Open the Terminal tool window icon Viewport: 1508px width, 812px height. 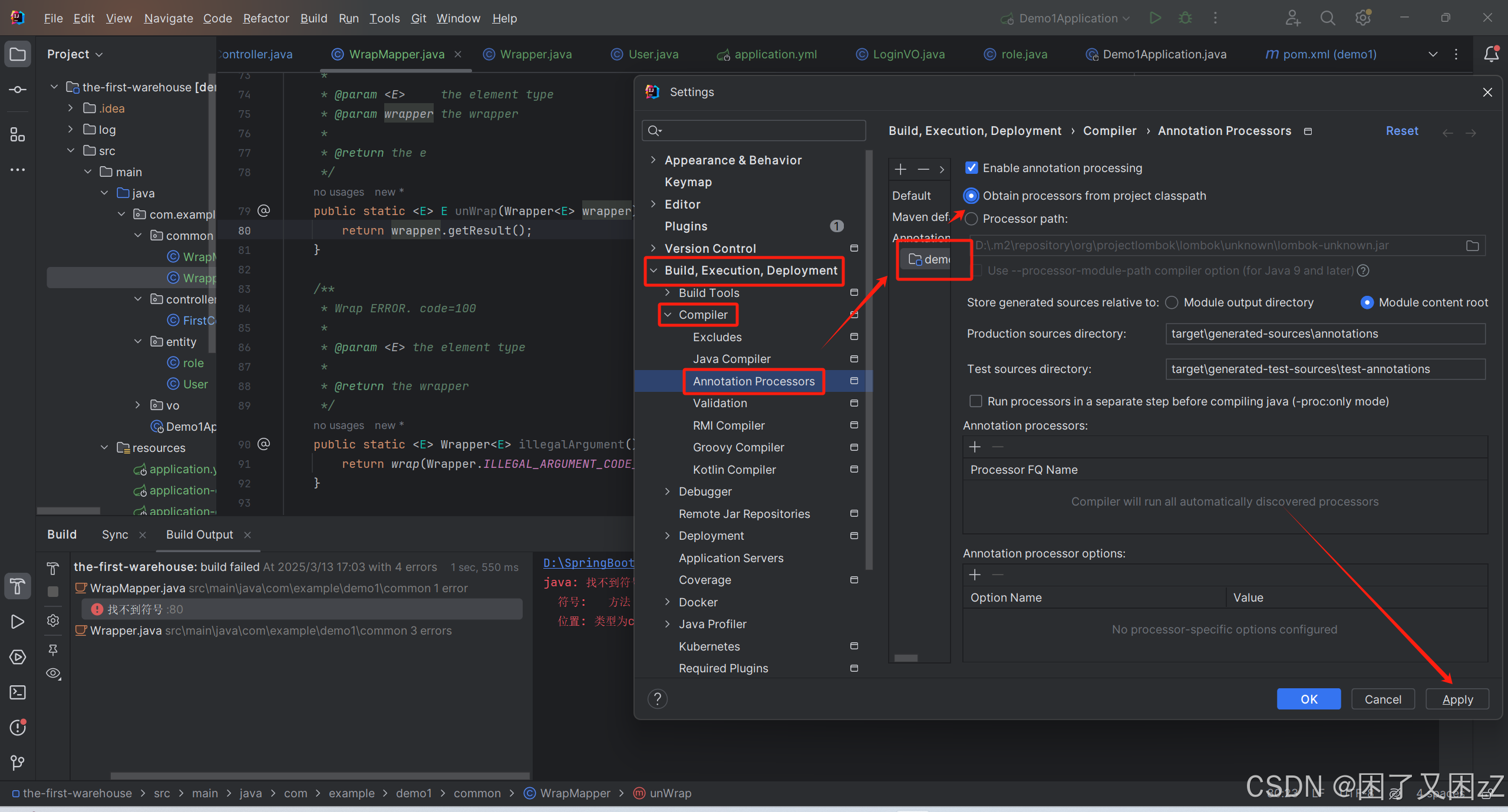[x=18, y=692]
